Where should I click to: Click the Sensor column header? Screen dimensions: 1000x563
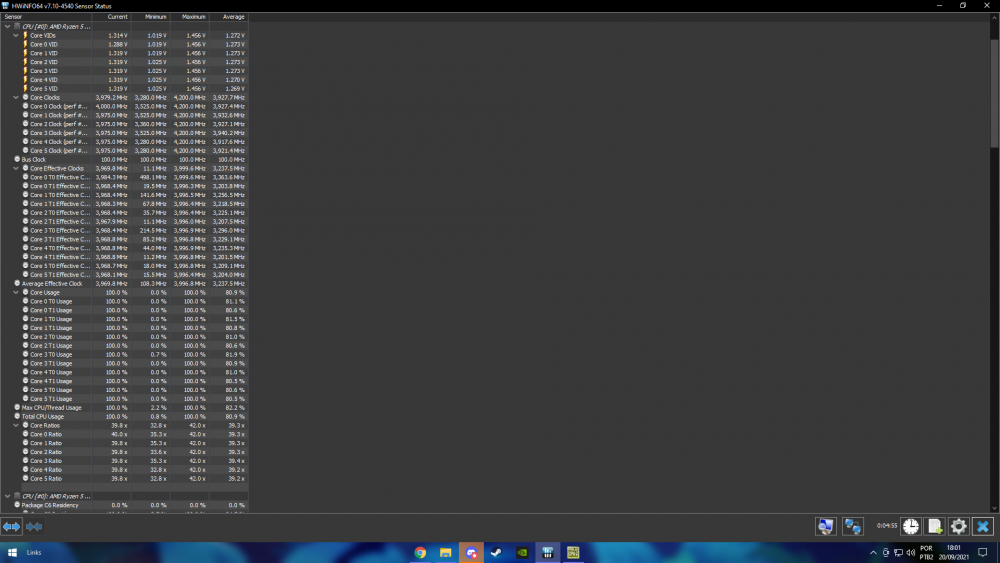click(46, 17)
